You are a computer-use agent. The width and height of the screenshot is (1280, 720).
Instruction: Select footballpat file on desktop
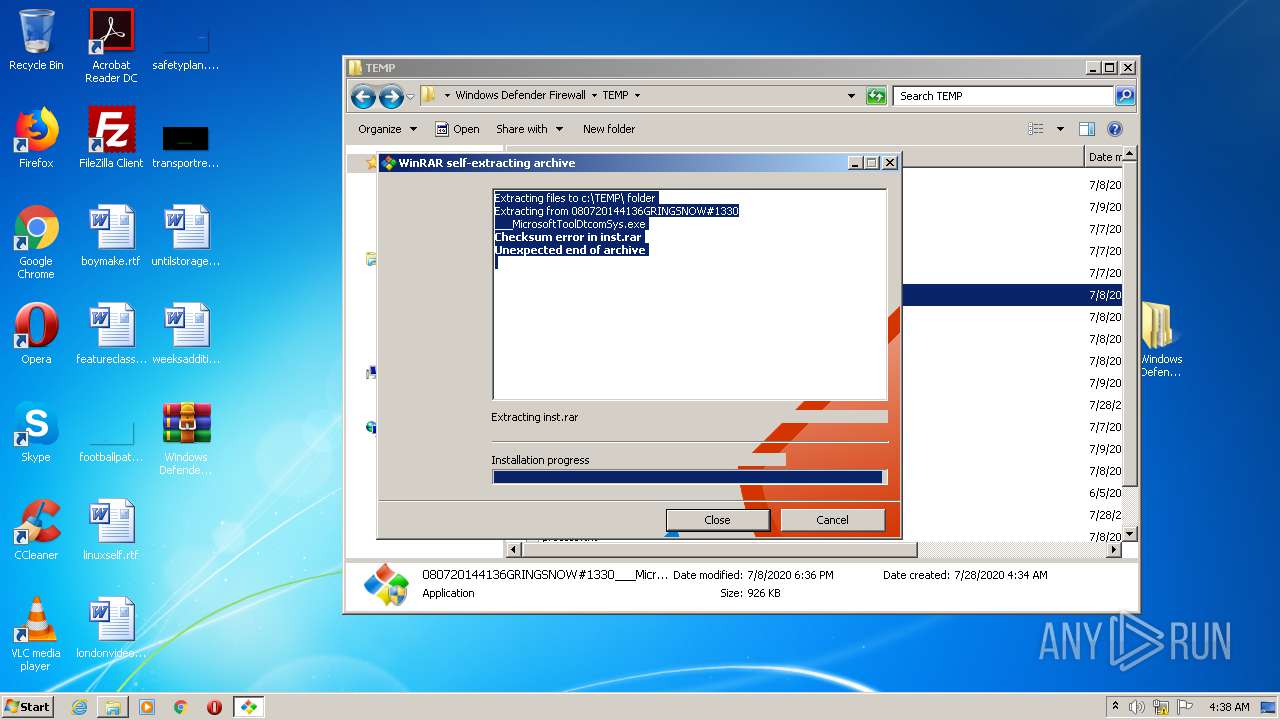pyautogui.click(x=111, y=439)
